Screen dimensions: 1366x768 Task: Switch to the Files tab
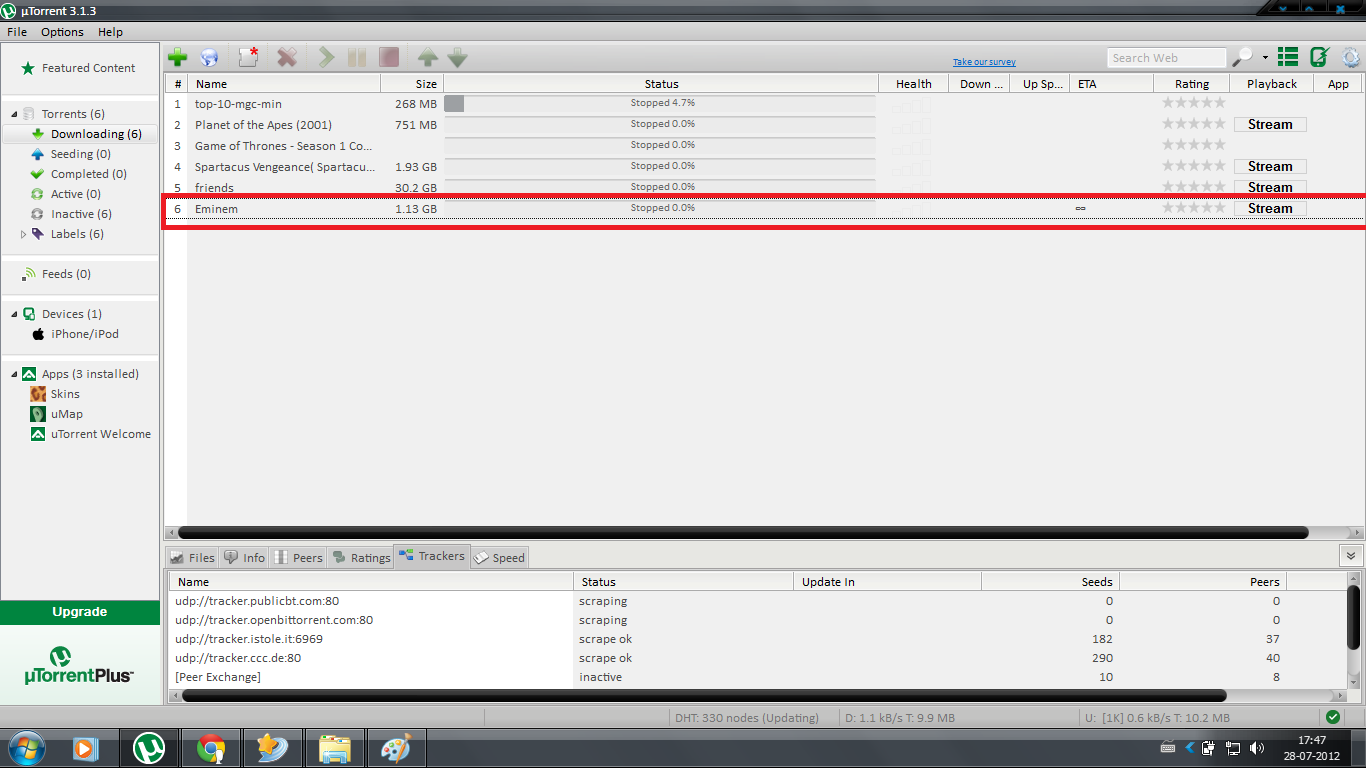[192, 557]
